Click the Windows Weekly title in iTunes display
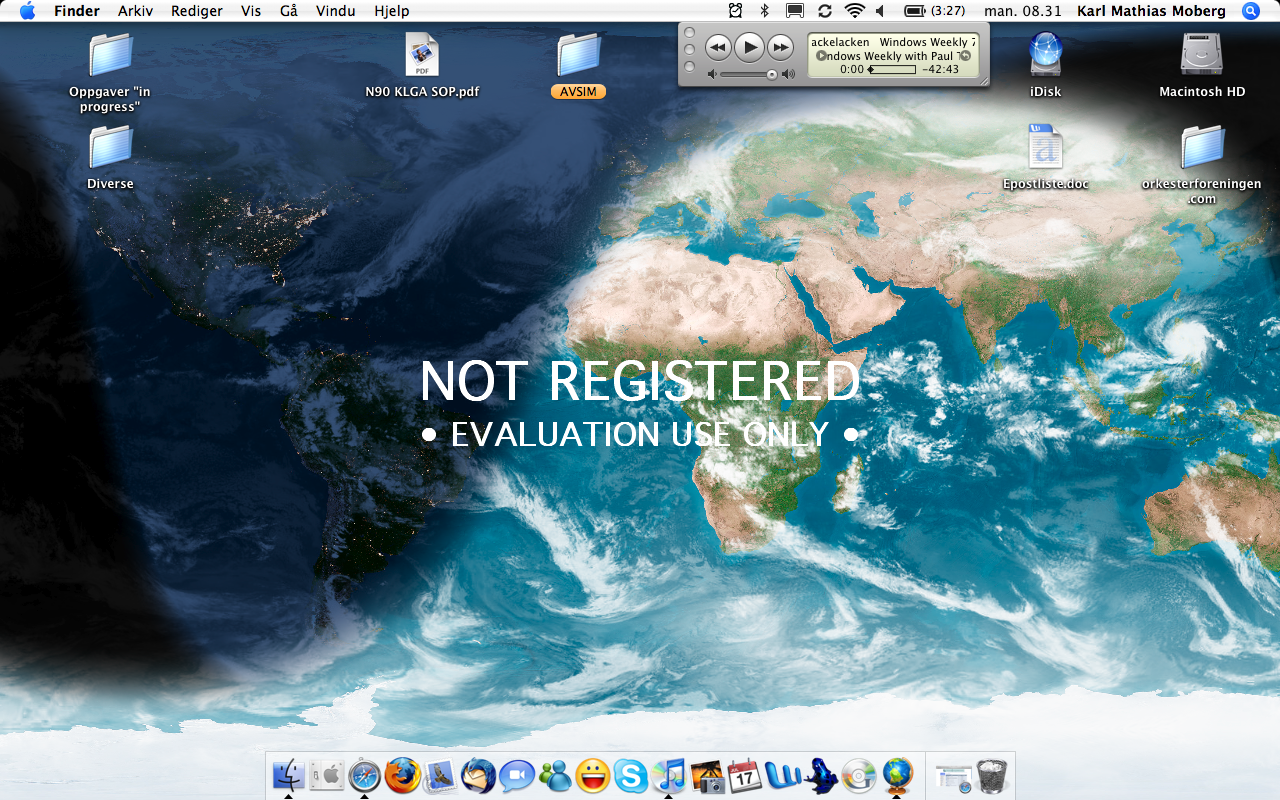 pyautogui.click(x=926, y=42)
